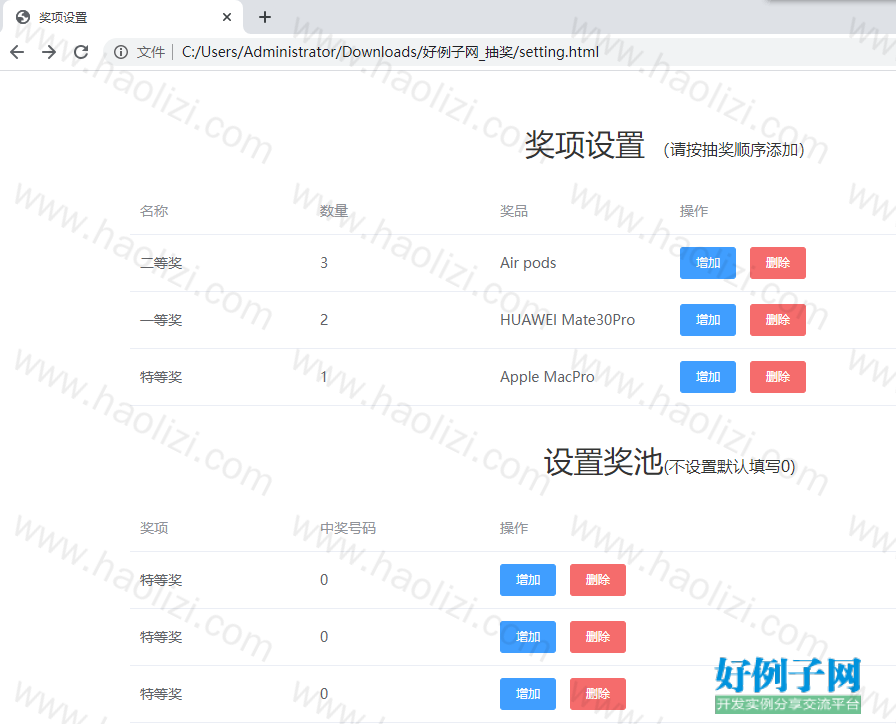Reload the setting.html page
This screenshot has width=896, height=724.
coord(81,52)
